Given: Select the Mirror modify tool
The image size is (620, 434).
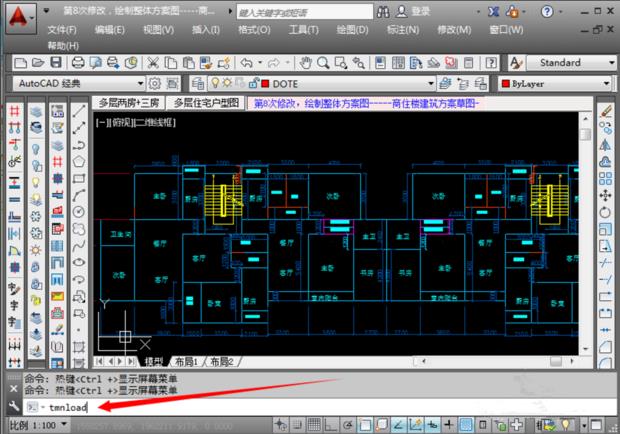Looking at the screenshot, I should click(605, 145).
